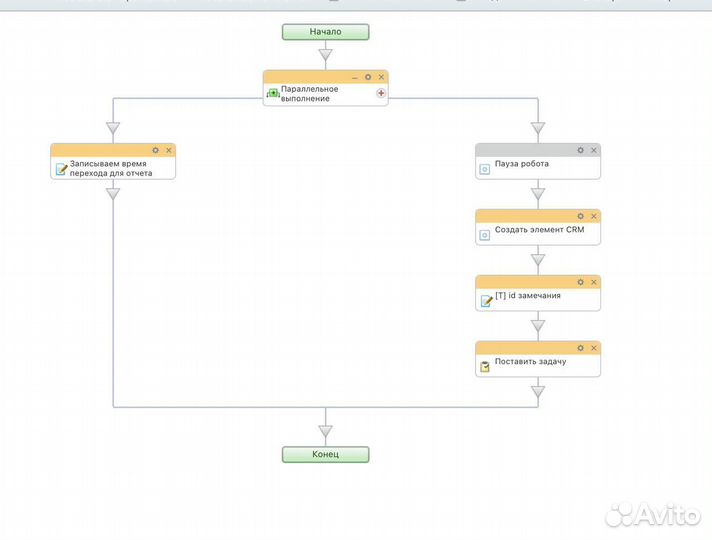Open settings gear of Создать элемент CRM

point(580,216)
